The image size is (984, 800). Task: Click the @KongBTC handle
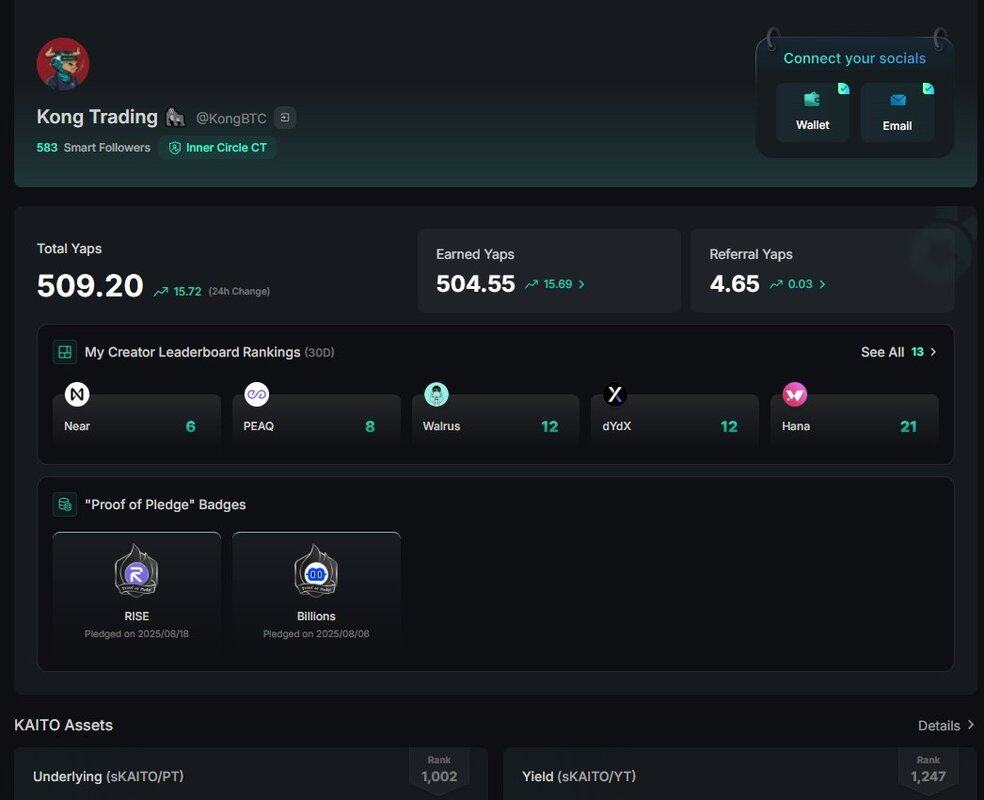231,118
